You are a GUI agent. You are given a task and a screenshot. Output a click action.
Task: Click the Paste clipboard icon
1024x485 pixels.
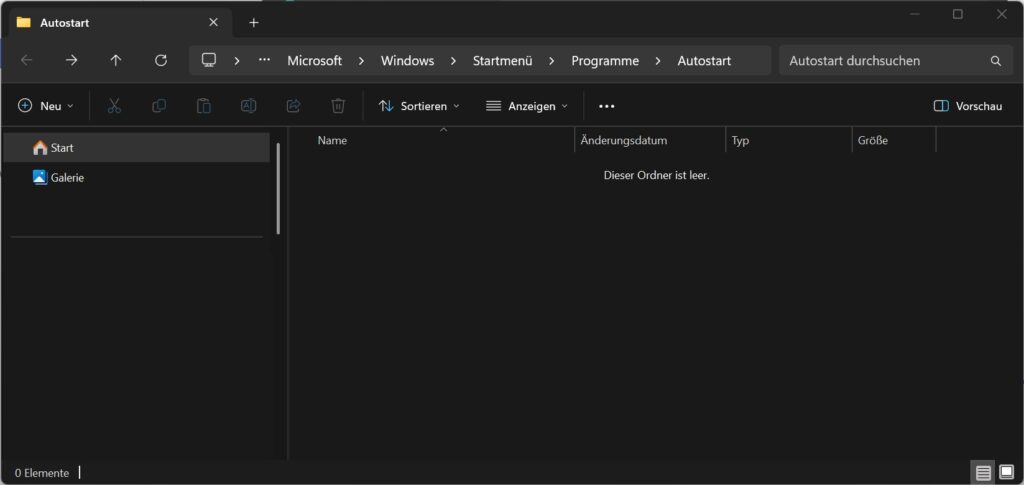(204, 106)
